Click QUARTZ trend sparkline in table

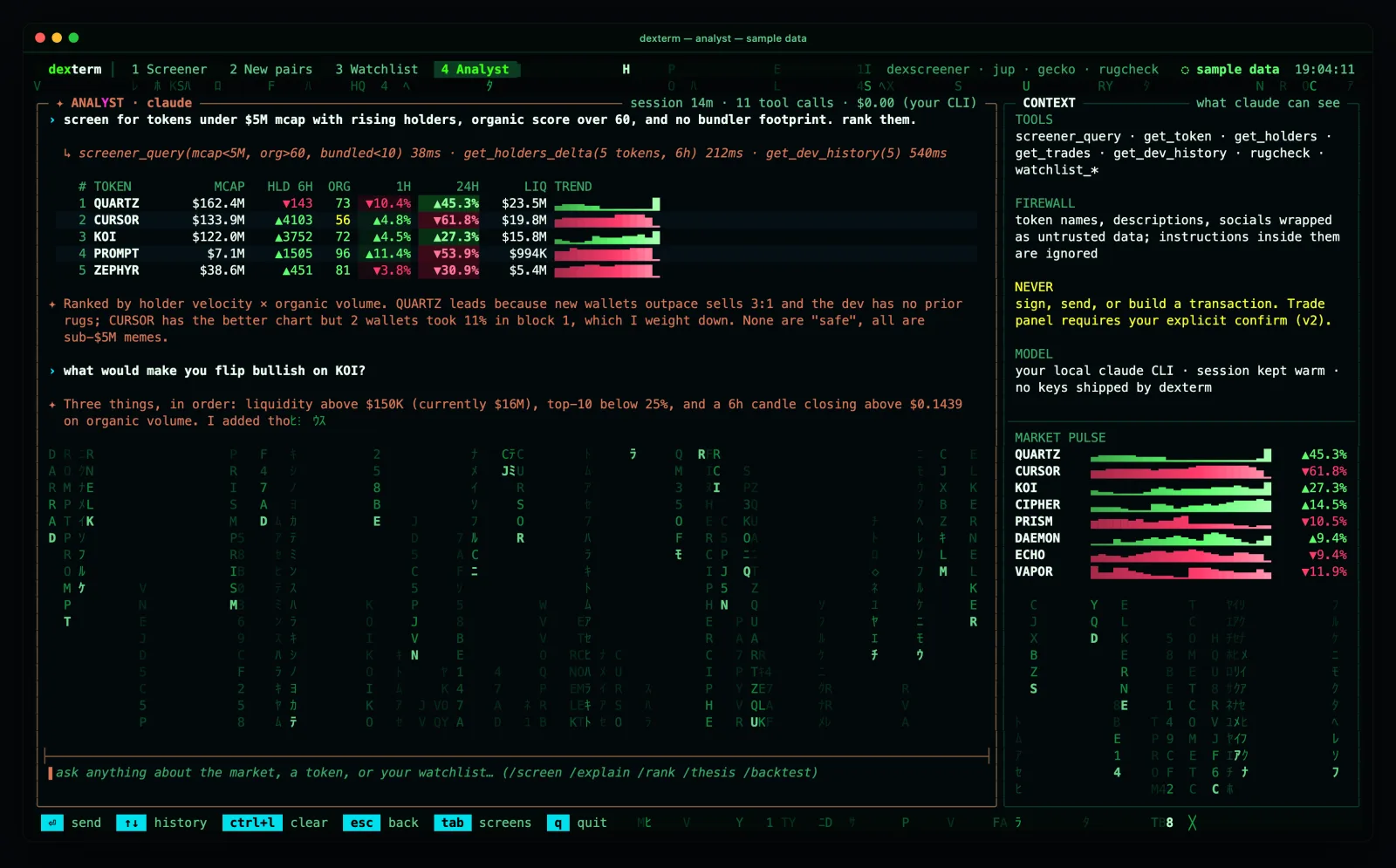607,203
